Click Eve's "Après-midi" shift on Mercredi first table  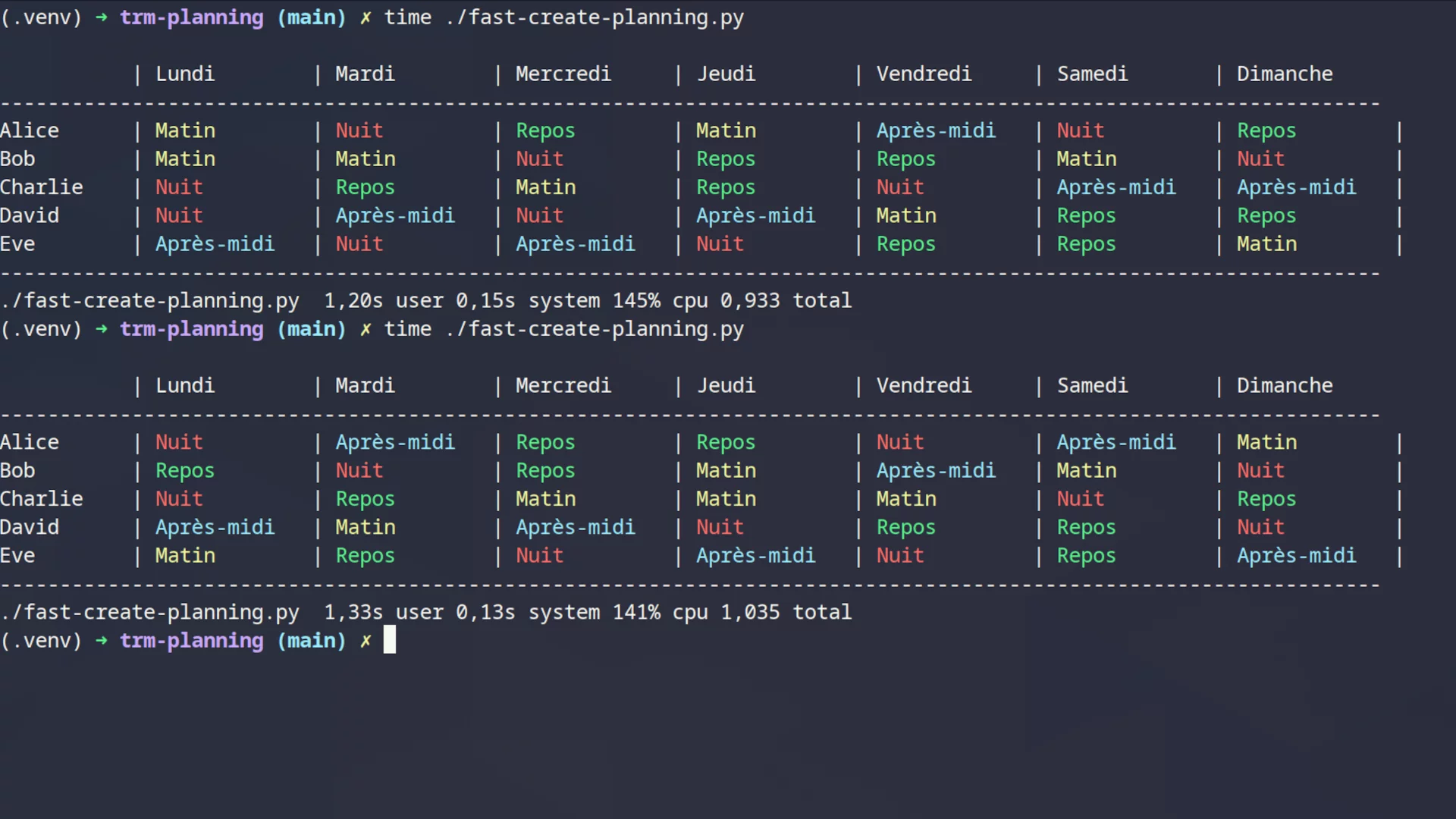coord(576,243)
